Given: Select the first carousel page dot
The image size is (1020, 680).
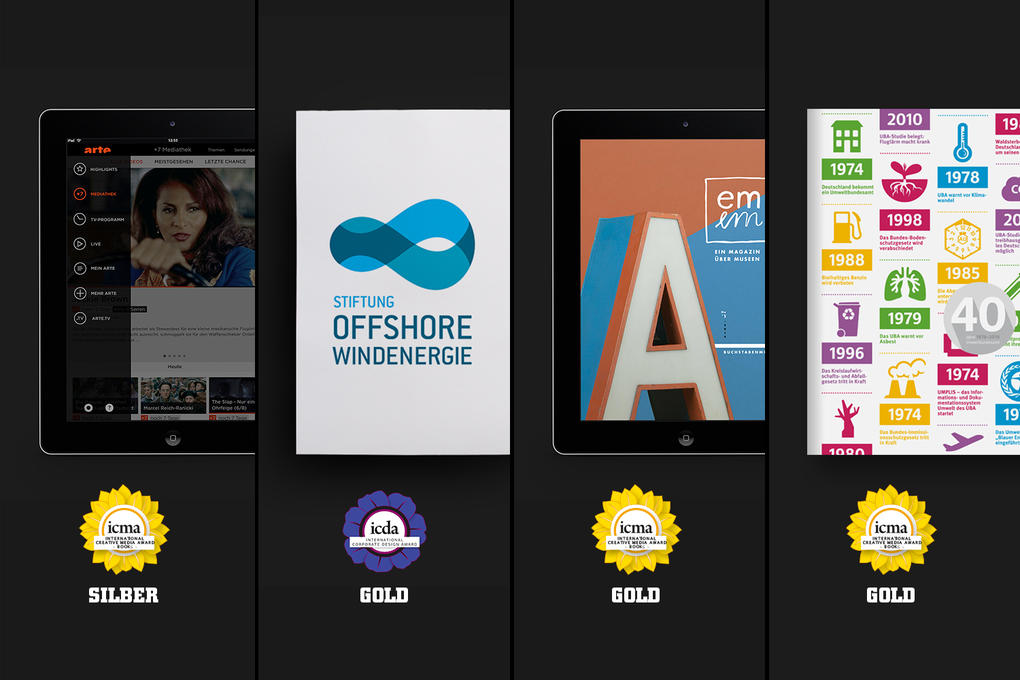Looking at the screenshot, I should click(x=164, y=356).
